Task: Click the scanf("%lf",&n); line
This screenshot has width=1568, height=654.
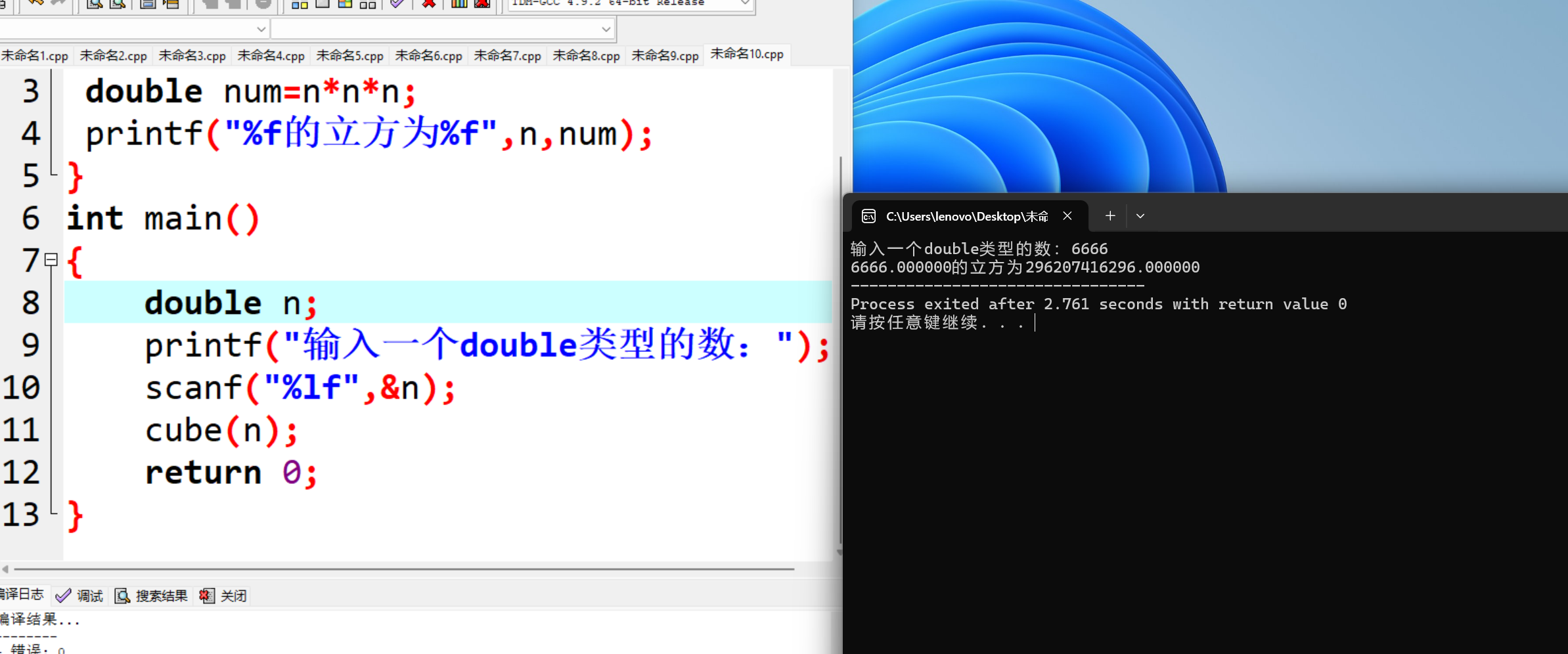Action: [x=300, y=387]
